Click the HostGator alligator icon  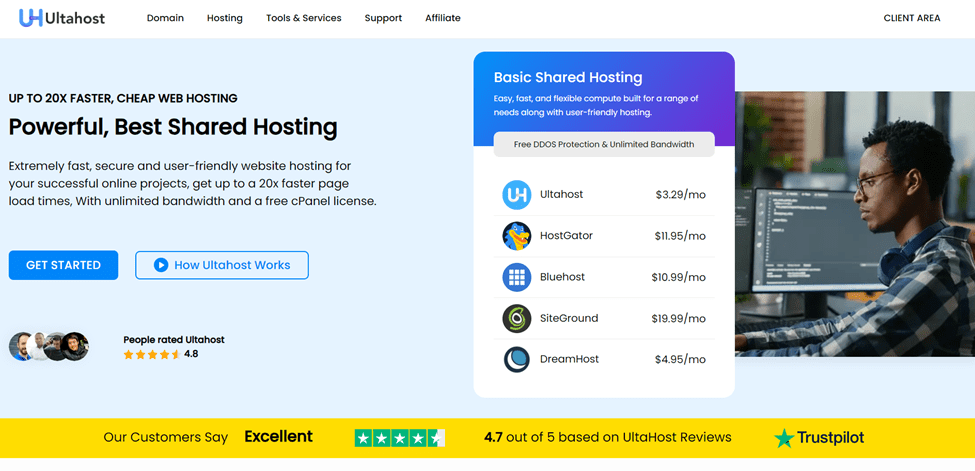516,236
